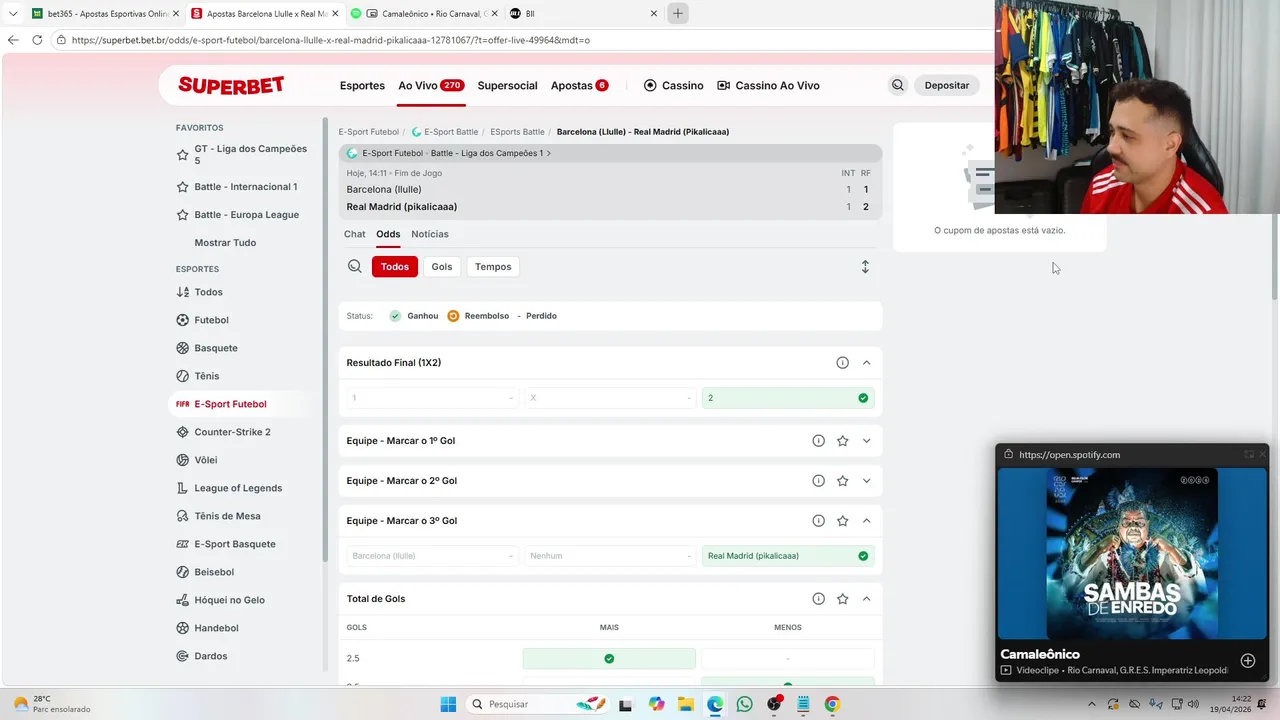This screenshot has width=1280, height=720.
Task: Open info icon for Resultado Final (1X2)
Action: click(842, 363)
